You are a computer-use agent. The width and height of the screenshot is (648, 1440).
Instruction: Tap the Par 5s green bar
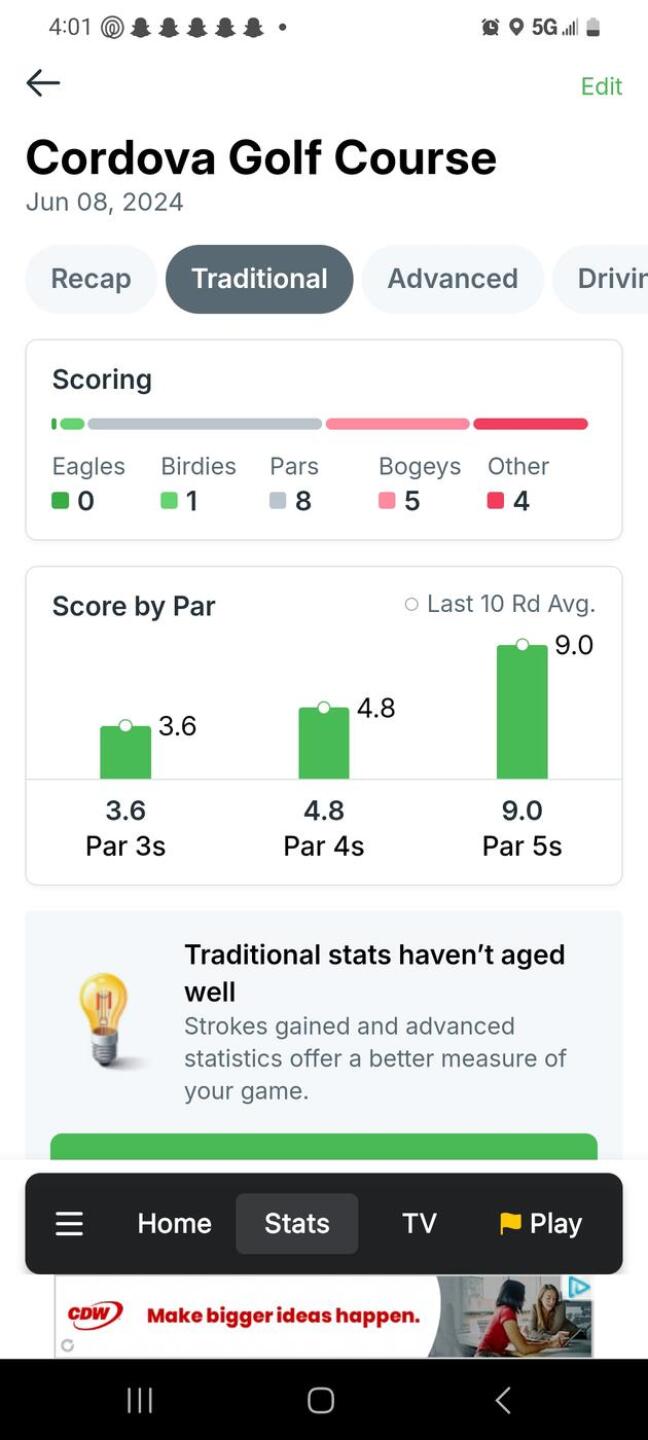(522, 712)
